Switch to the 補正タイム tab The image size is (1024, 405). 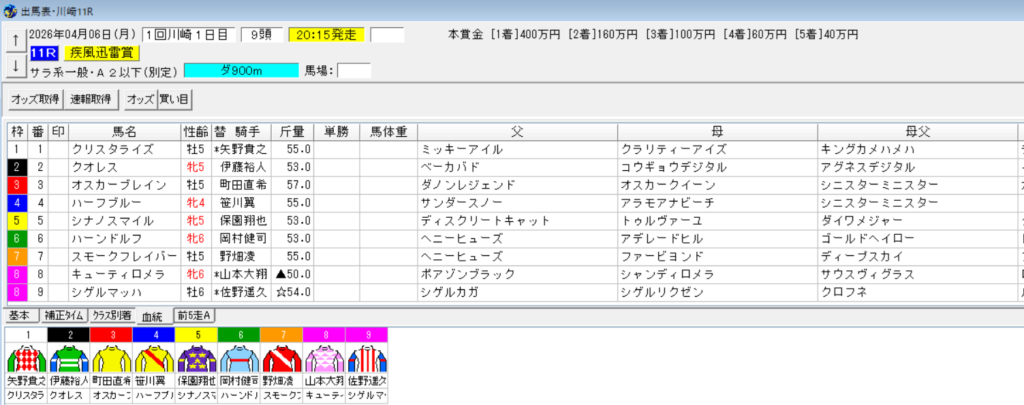click(63, 316)
